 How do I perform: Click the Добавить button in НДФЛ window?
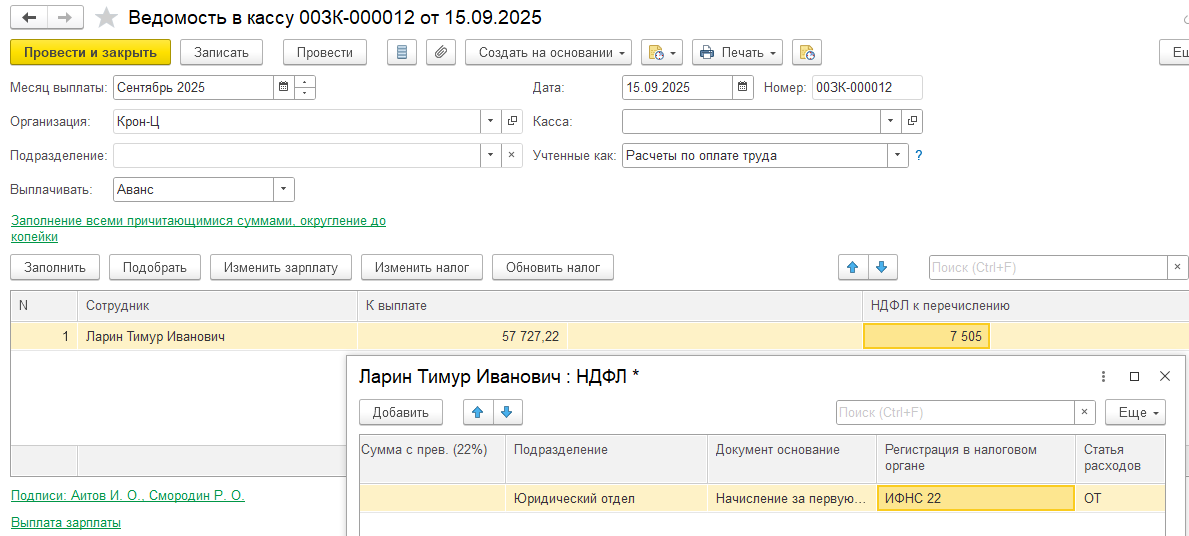click(x=400, y=412)
